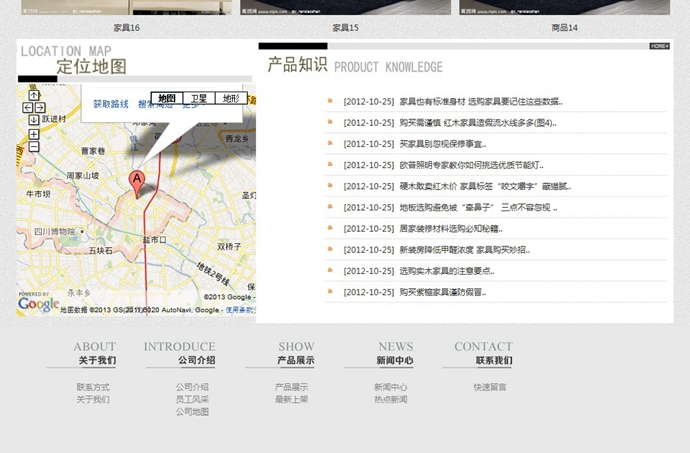Zoom in the map with plus icon
The image size is (690, 453).
point(34,134)
